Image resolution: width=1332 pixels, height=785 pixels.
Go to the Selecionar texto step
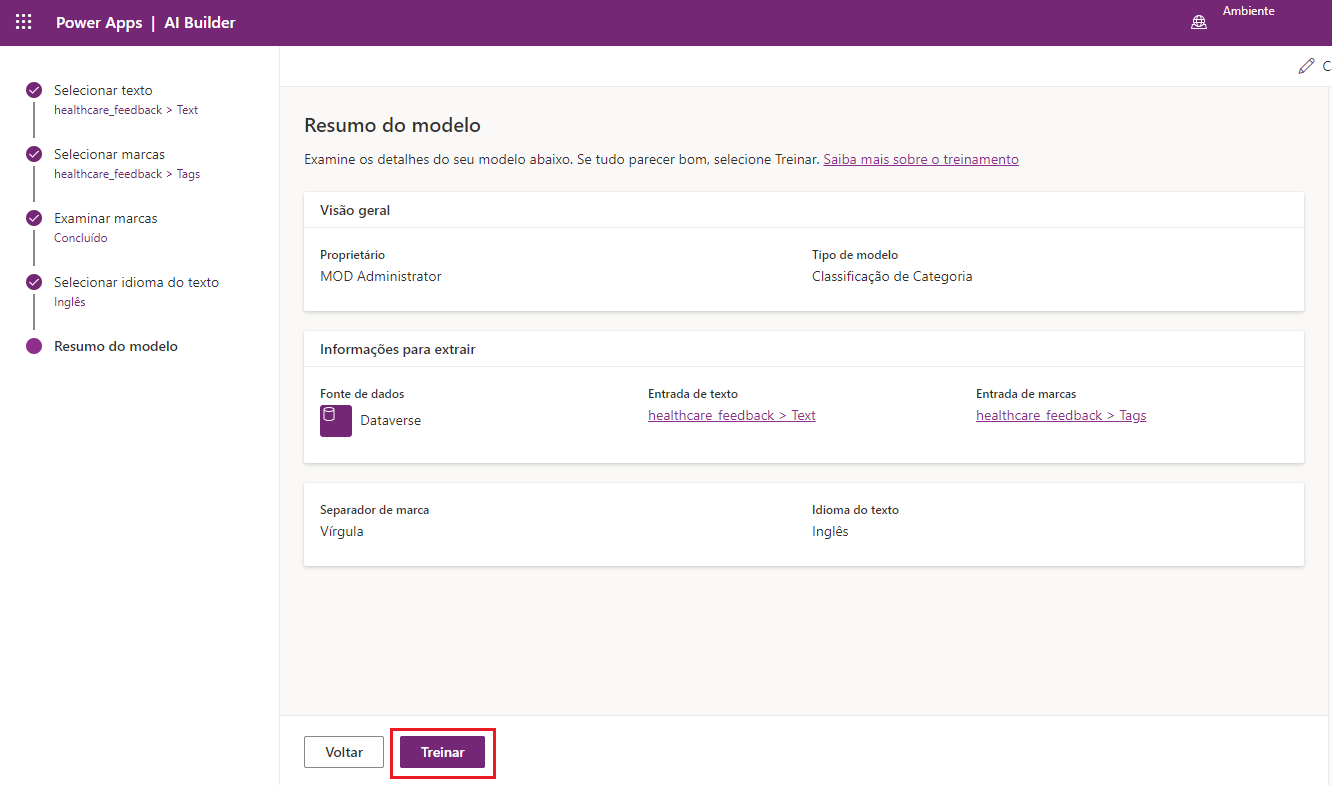pyautogui.click(x=103, y=90)
